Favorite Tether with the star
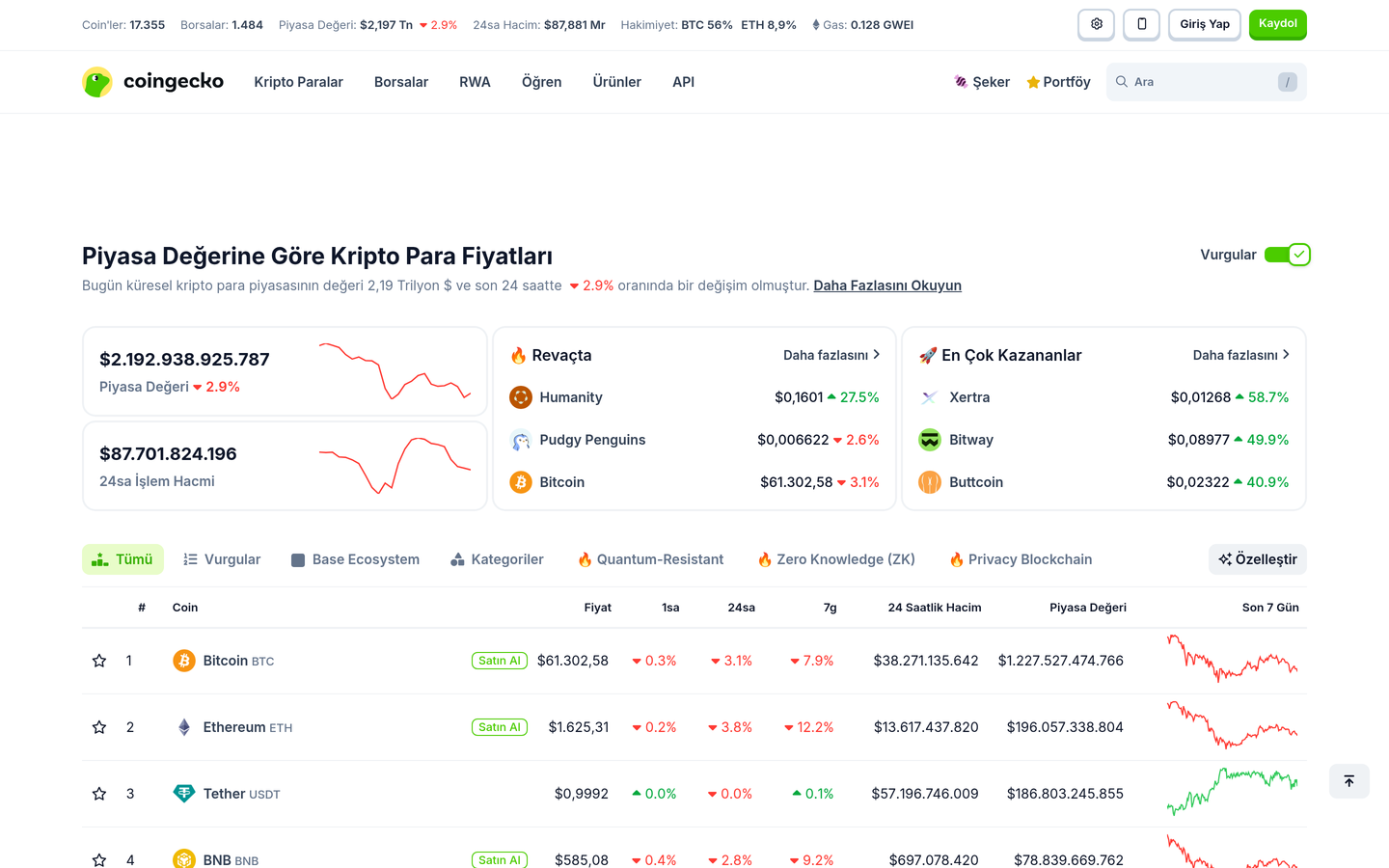1389x868 pixels. tap(99, 794)
